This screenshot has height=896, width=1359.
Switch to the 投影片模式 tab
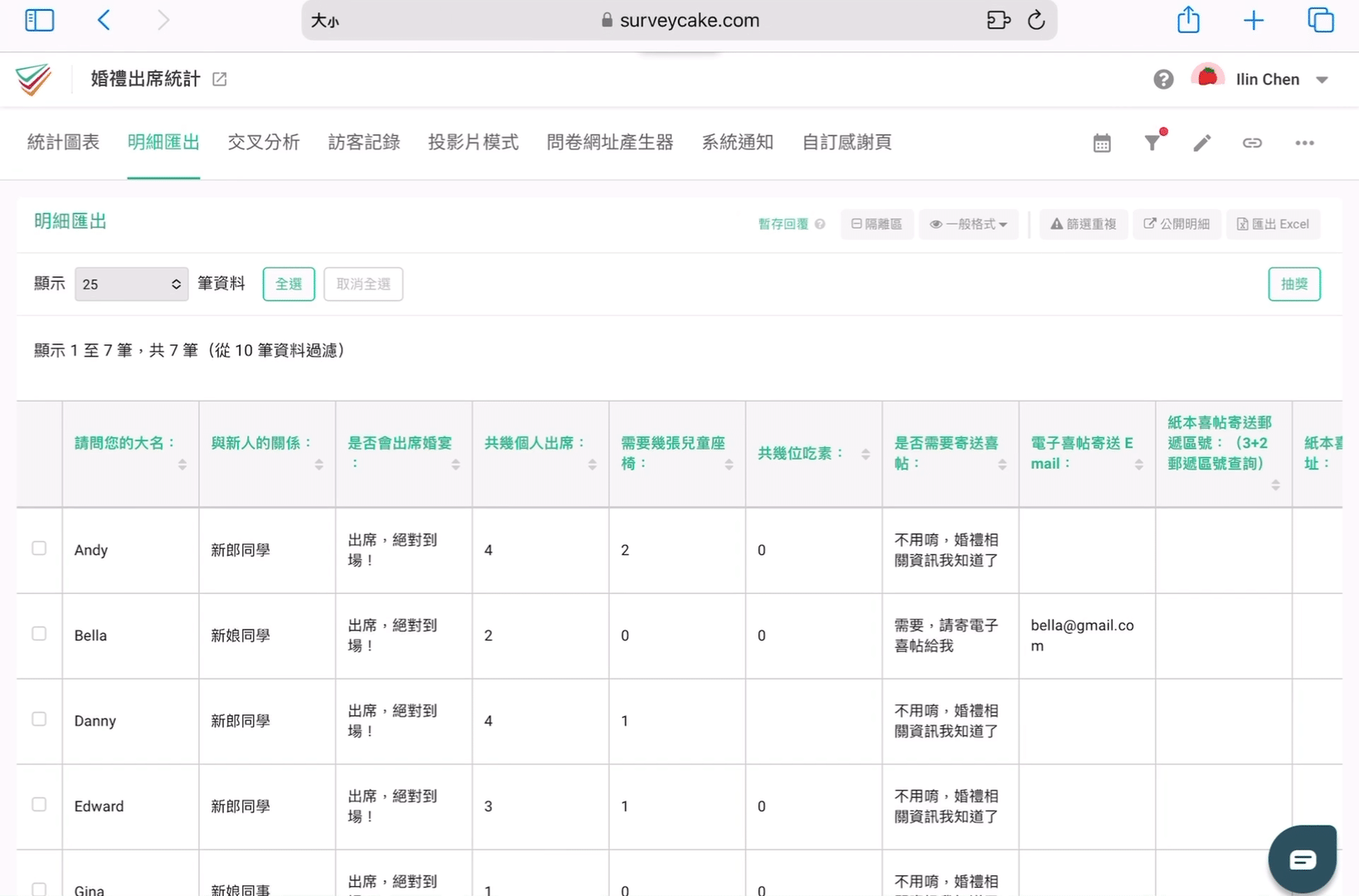[474, 142]
